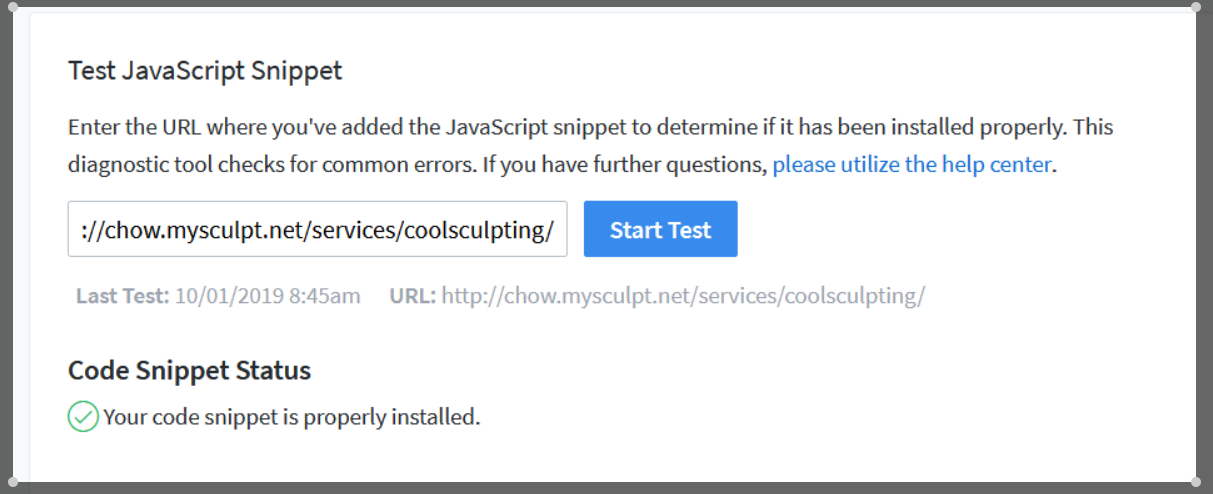Click the Last Test label
This screenshot has height=494, width=1213.
(x=122, y=296)
